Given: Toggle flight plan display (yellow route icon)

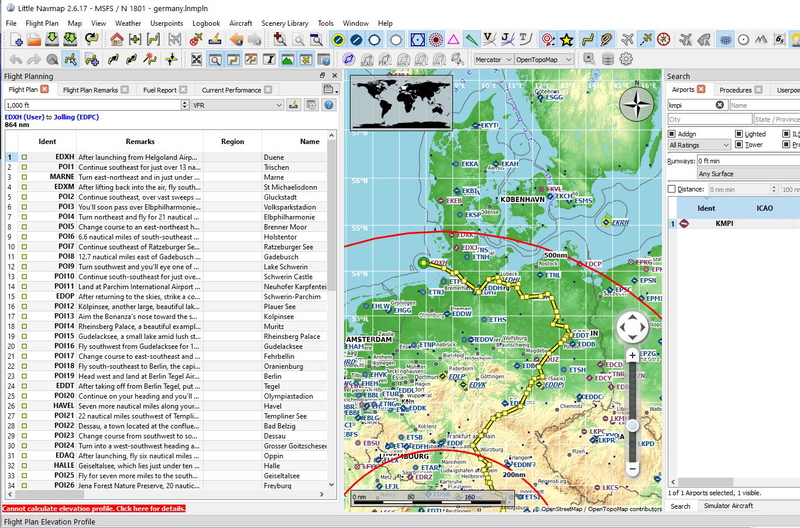Looking at the screenshot, I should (x=588, y=39).
